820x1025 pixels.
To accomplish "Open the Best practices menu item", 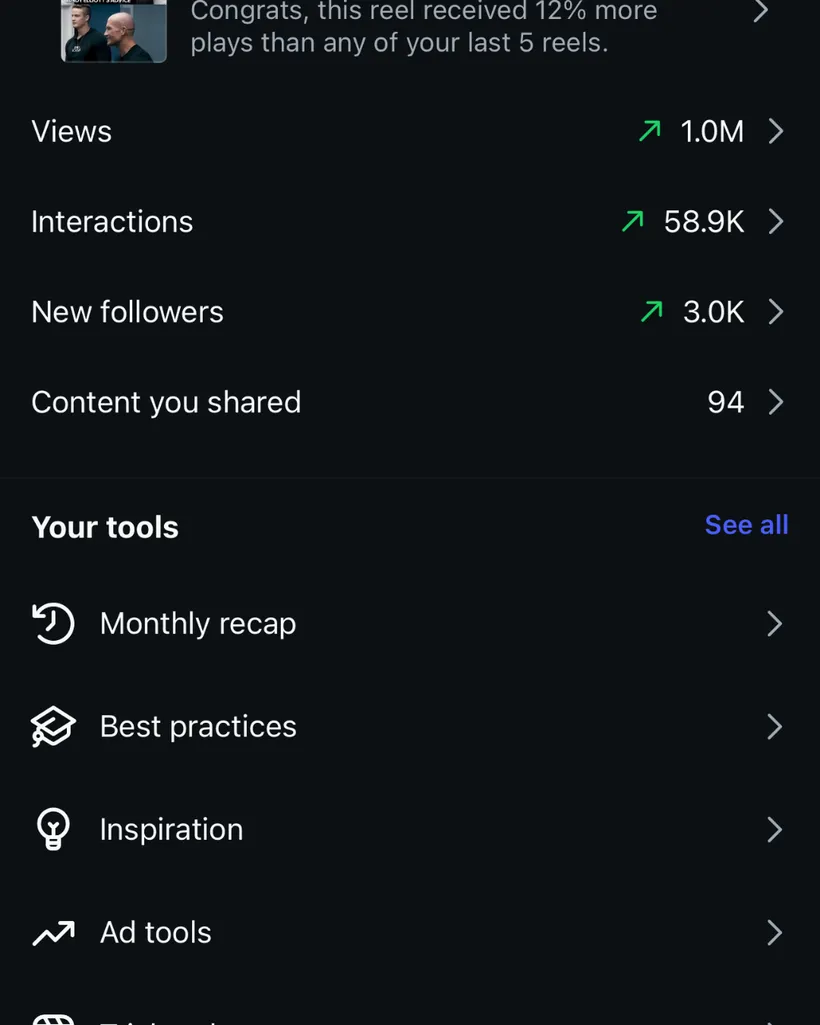I will [410, 726].
